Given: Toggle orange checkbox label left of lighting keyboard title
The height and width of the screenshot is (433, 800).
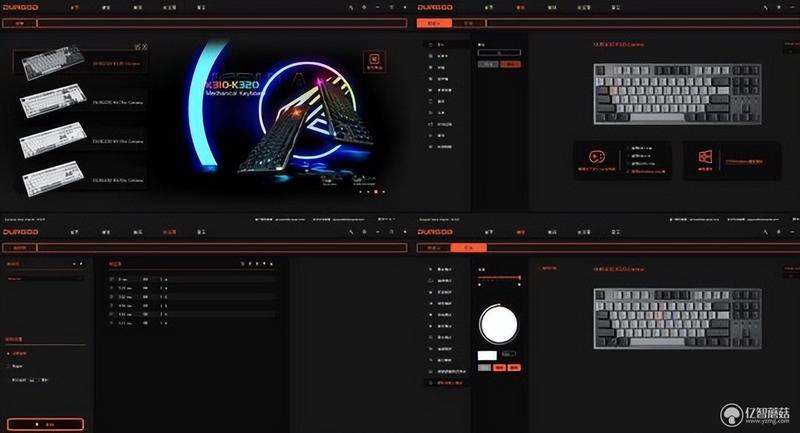Looking at the screenshot, I should coord(547,268).
